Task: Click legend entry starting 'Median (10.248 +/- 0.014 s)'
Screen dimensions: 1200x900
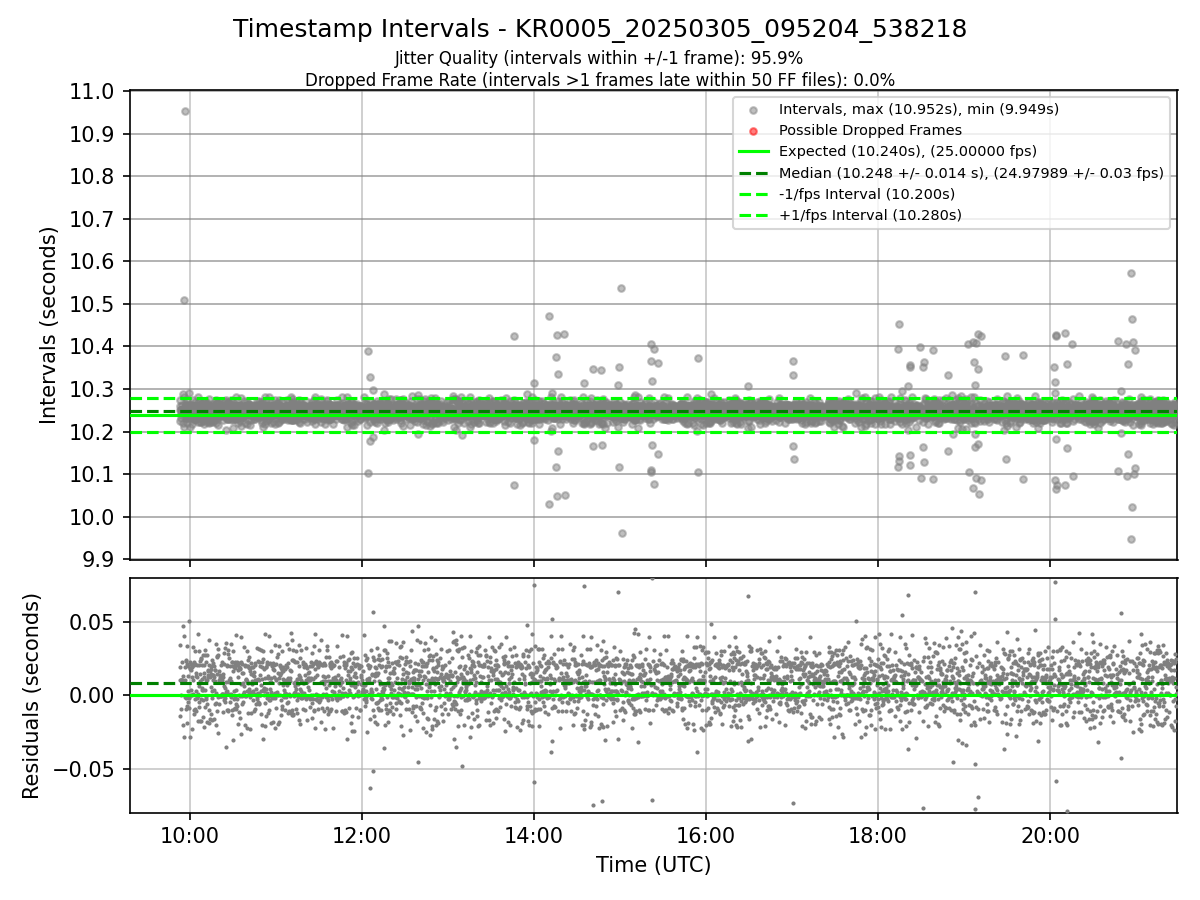Action: [x=971, y=173]
